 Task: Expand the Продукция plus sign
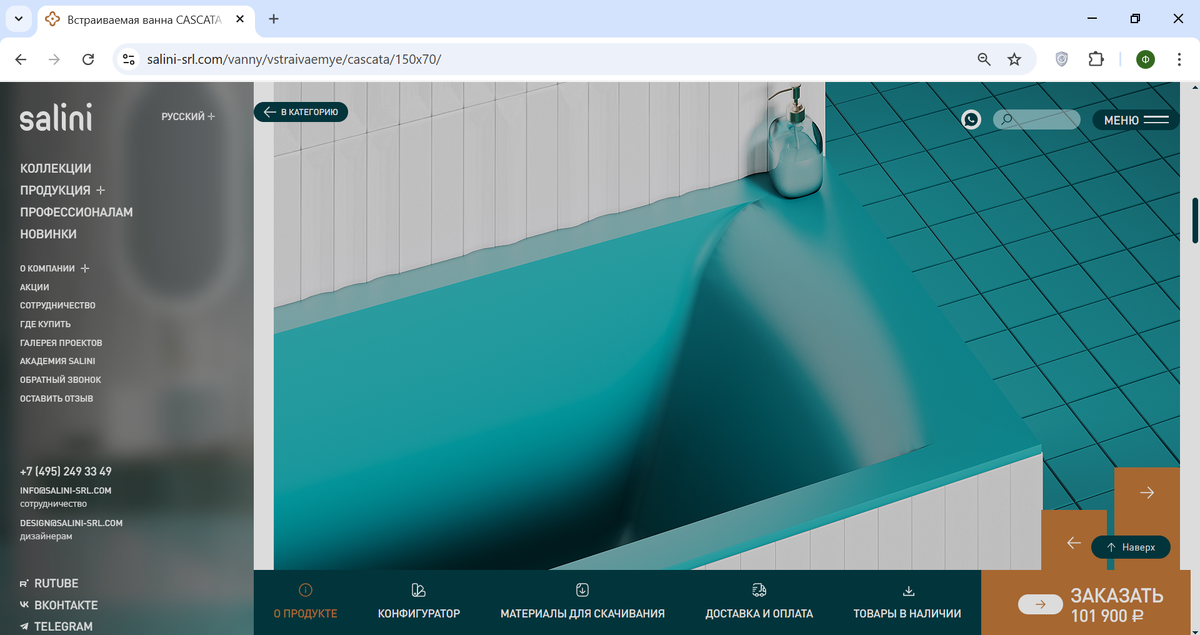click(x=100, y=190)
